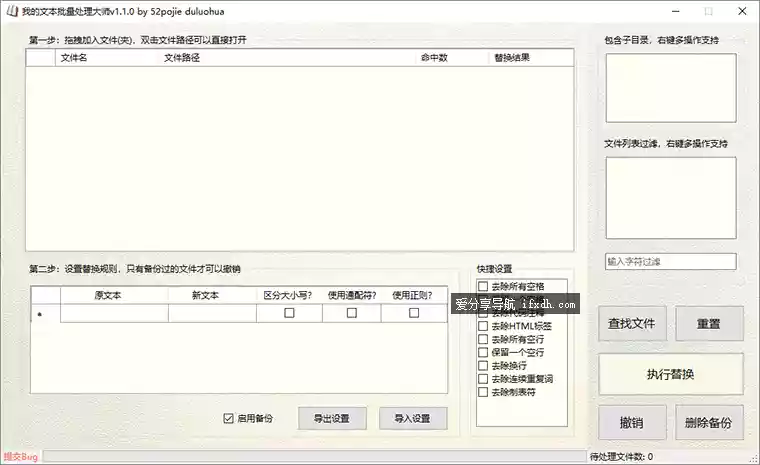Open the 提交Bug link
Viewport: 760px width, 465px height.
(x=20, y=457)
